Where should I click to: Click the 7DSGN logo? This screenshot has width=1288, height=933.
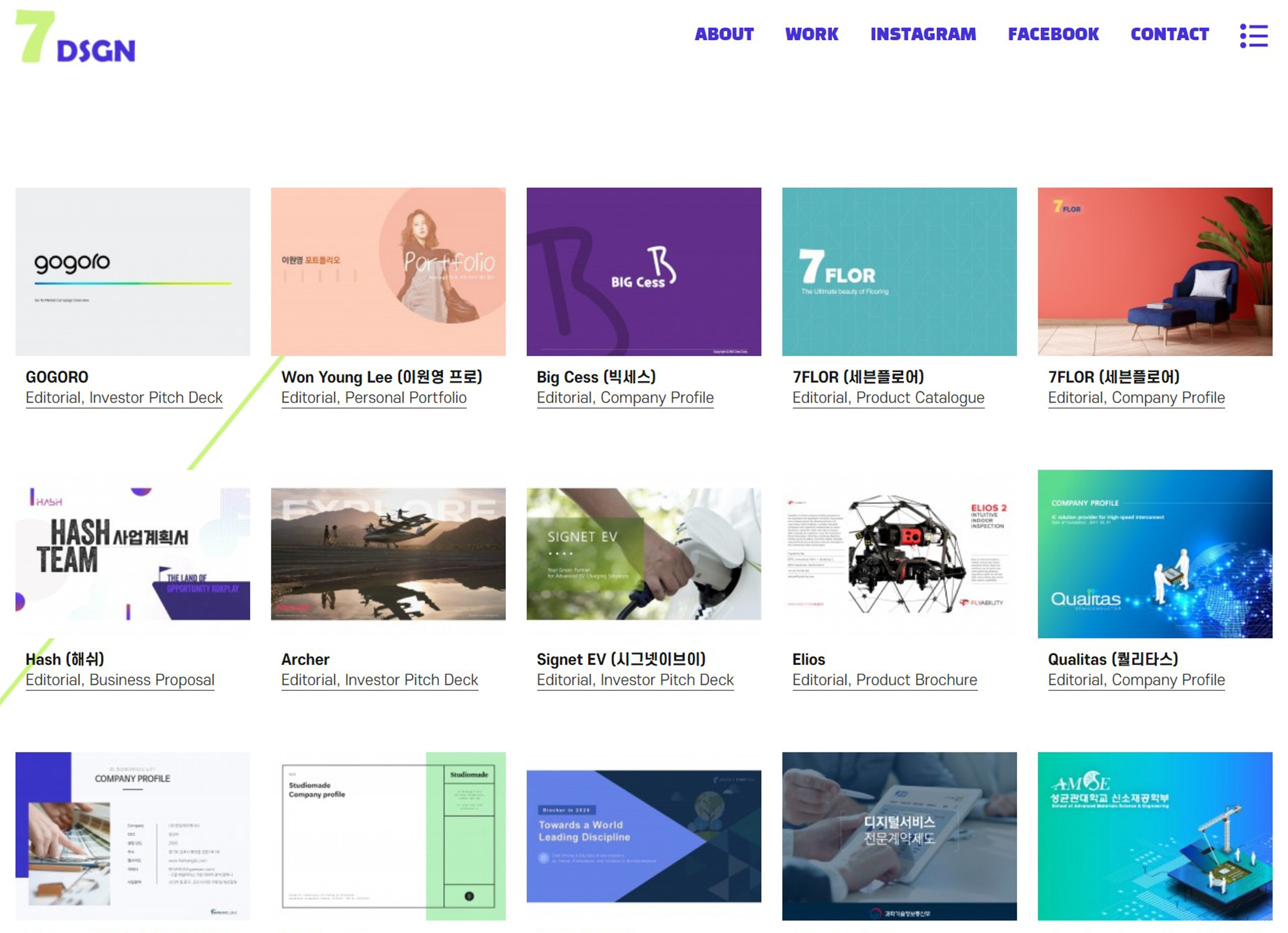[x=76, y=38]
